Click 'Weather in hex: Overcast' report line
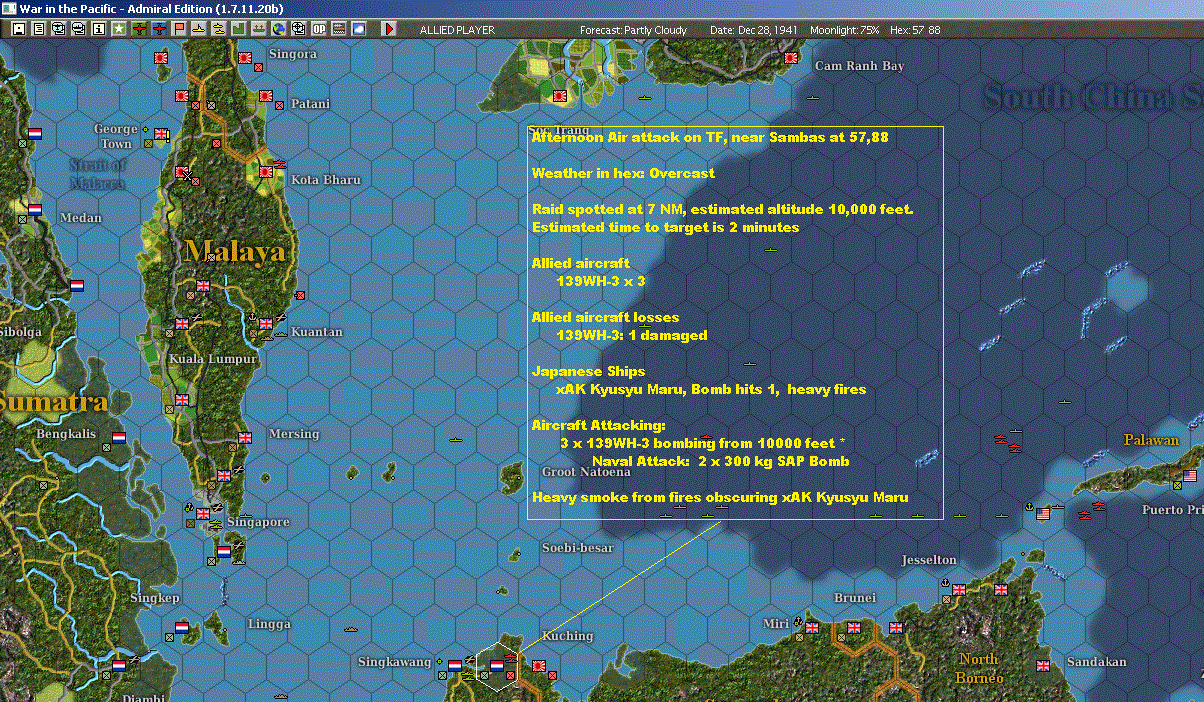Screen dimensions: 1204x702 pyautogui.click(x=623, y=173)
